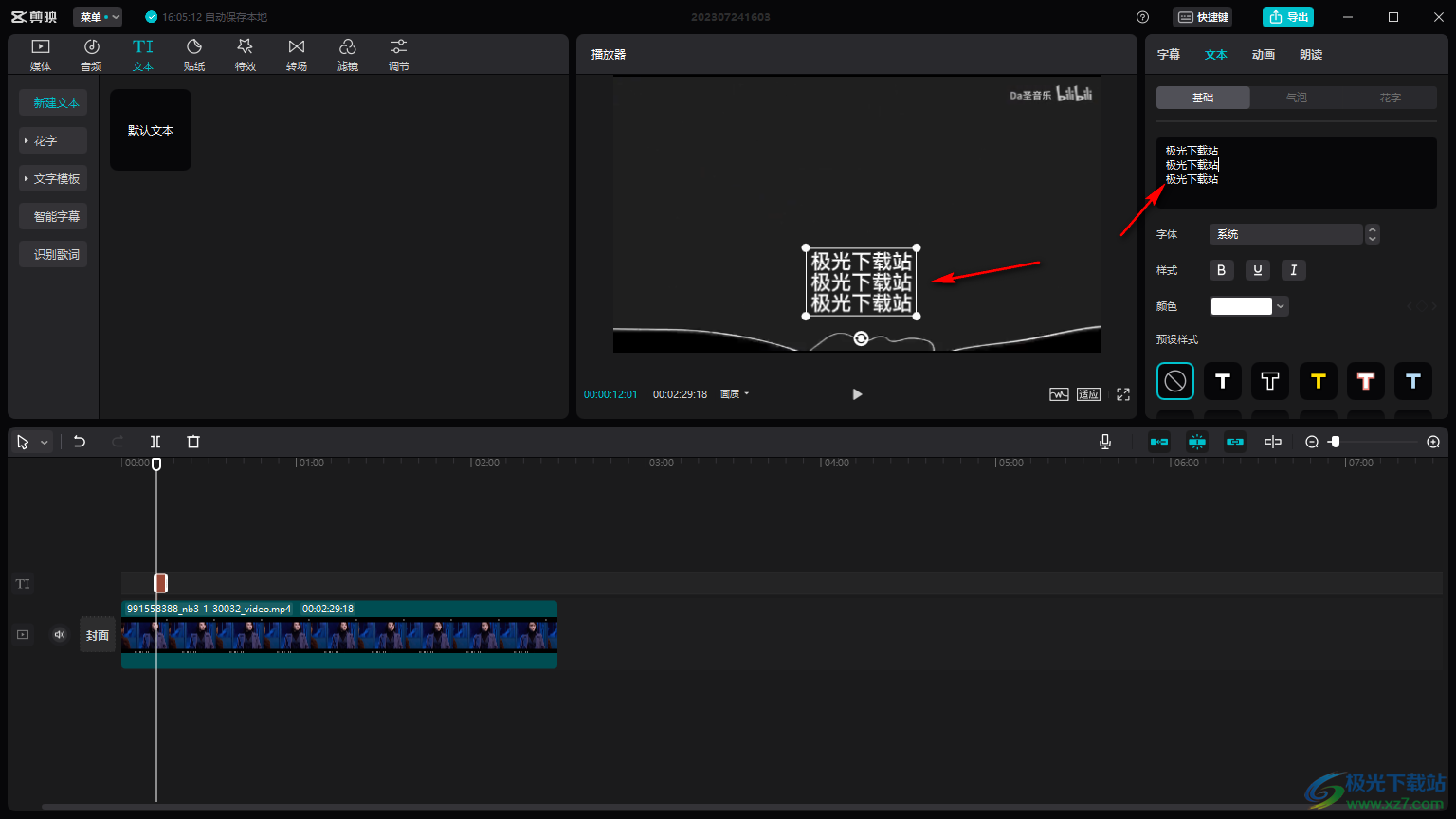
Task: Open the 音频 audio tab
Action: [92, 55]
